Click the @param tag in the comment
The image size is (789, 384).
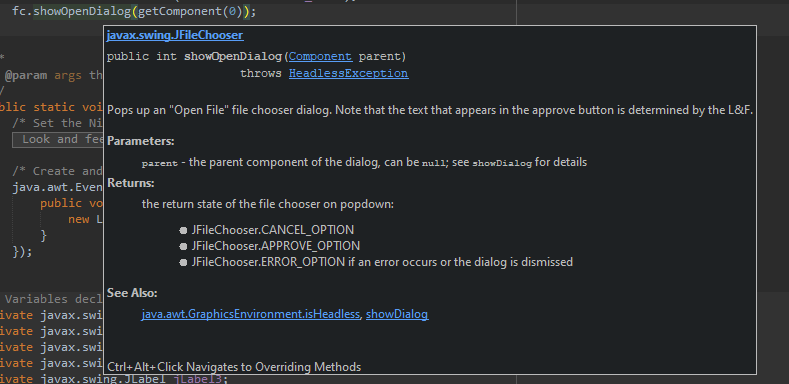(26, 75)
